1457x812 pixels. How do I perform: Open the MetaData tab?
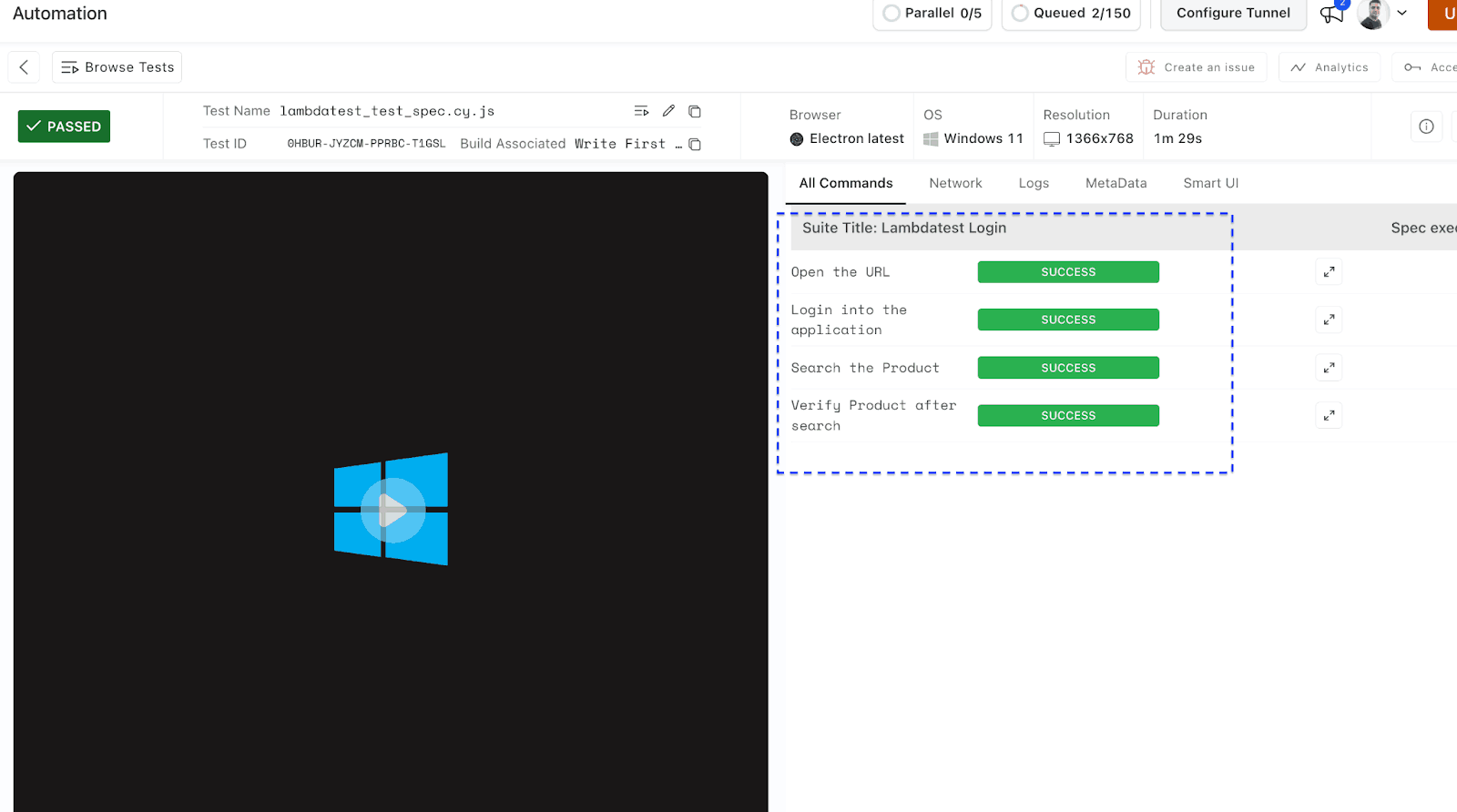click(1116, 183)
